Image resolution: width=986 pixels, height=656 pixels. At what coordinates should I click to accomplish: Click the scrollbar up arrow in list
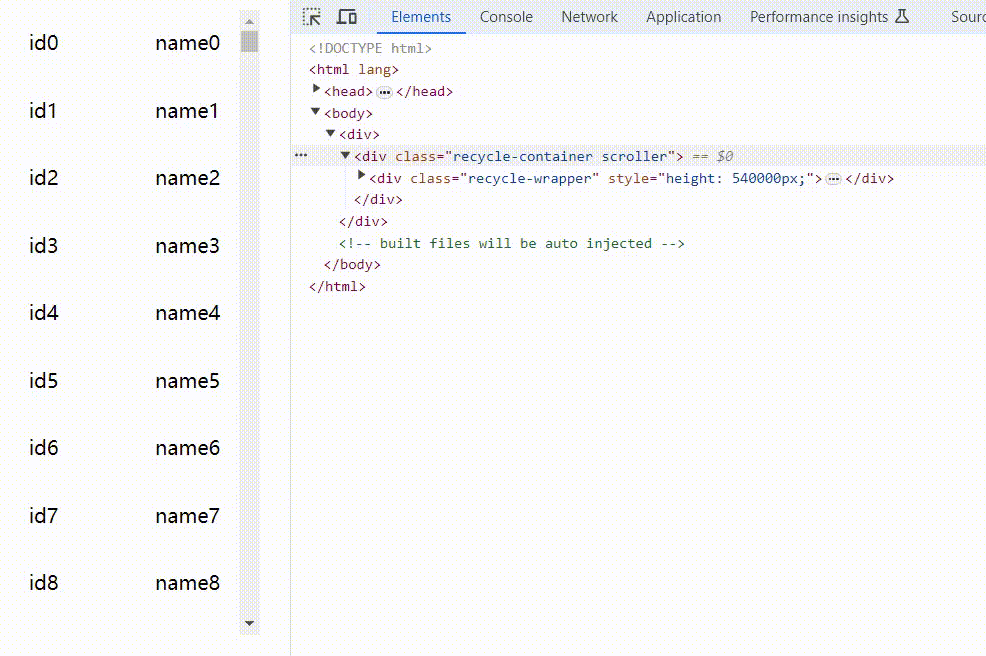click(250, 21)
